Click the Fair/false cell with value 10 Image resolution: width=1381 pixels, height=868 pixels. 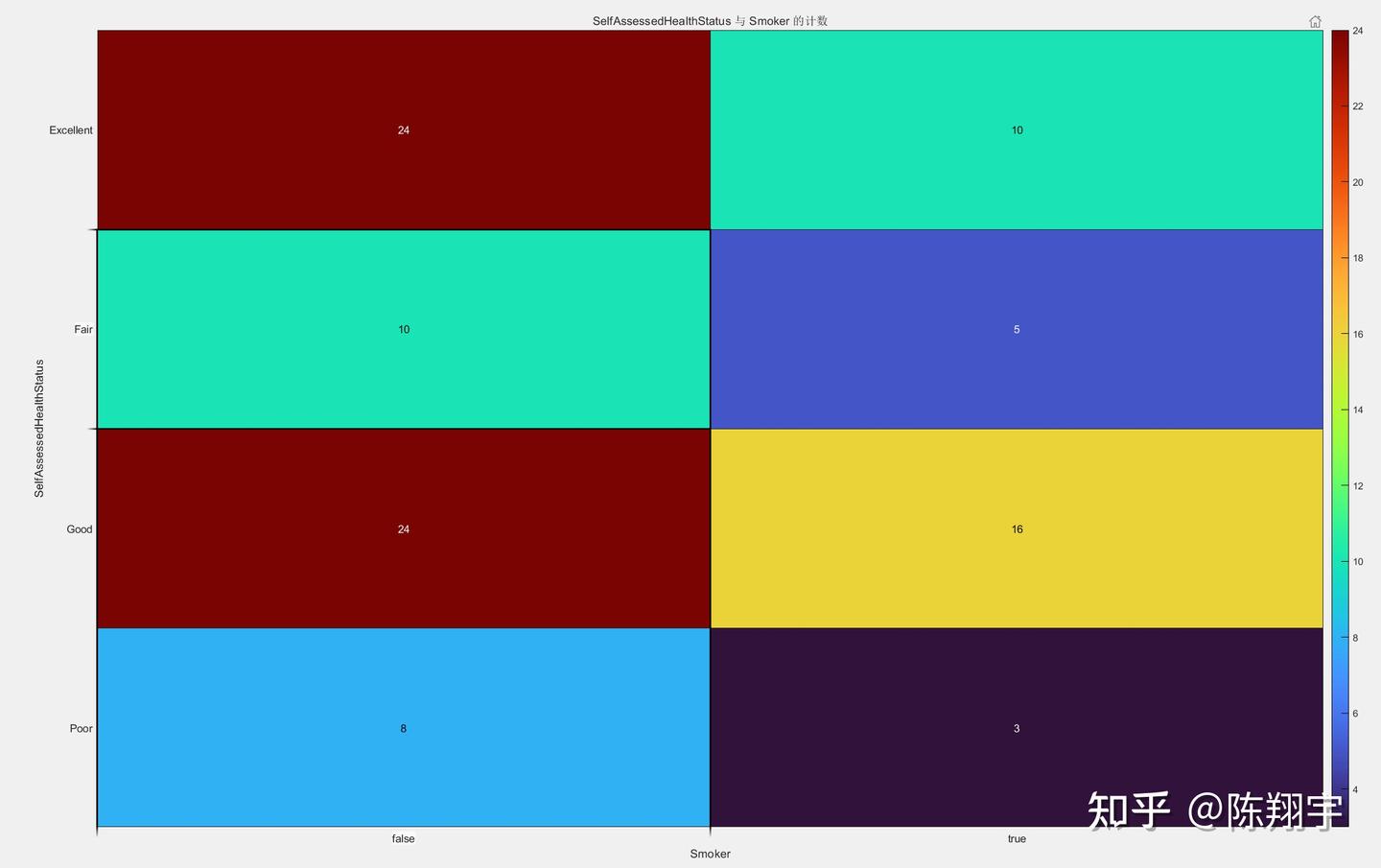tap(404, 329)
